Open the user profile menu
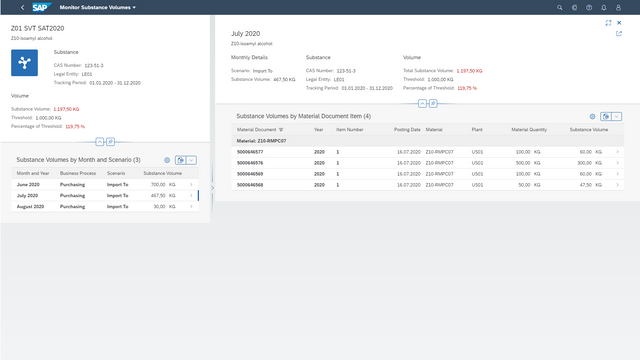Viewport: 640px width, 360px height. click(618, 7)
